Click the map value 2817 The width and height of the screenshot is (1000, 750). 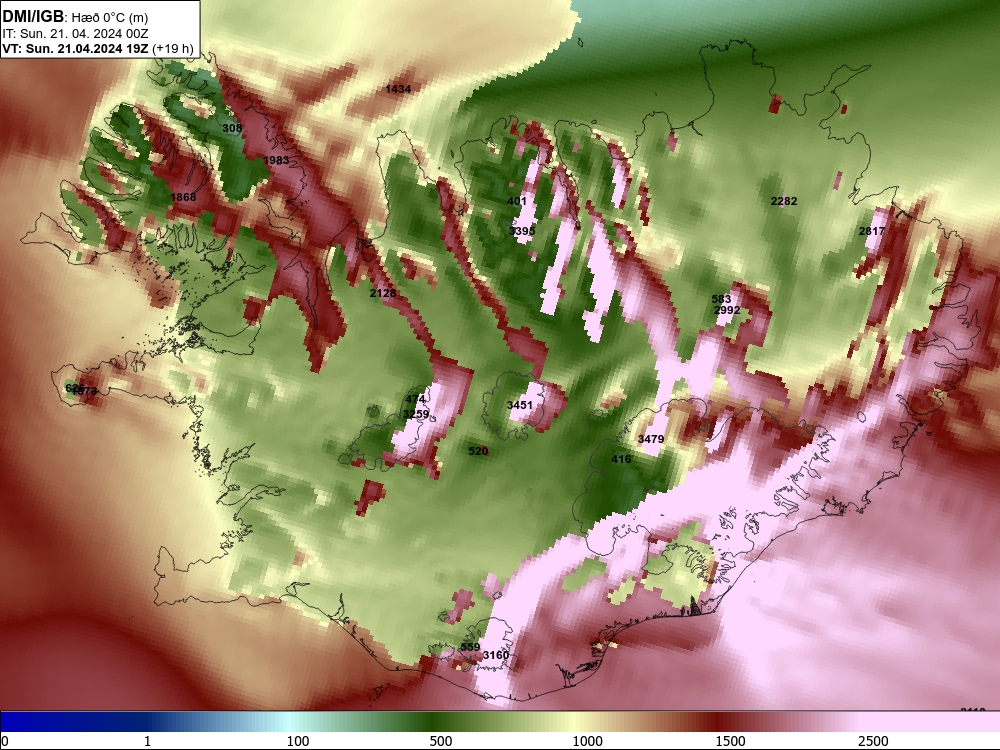(x=872, y=231)
